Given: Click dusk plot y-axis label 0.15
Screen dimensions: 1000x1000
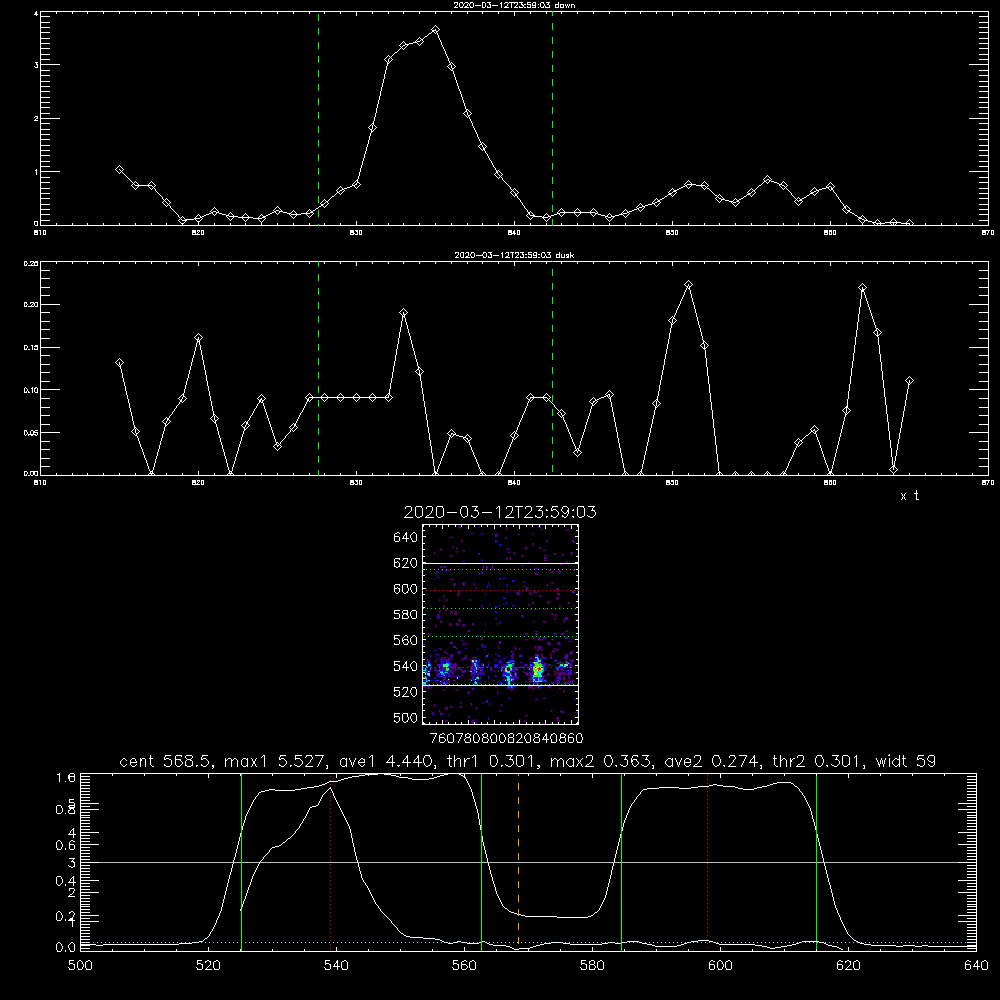Looking at the screenshot, I should (x=31, y=348).
